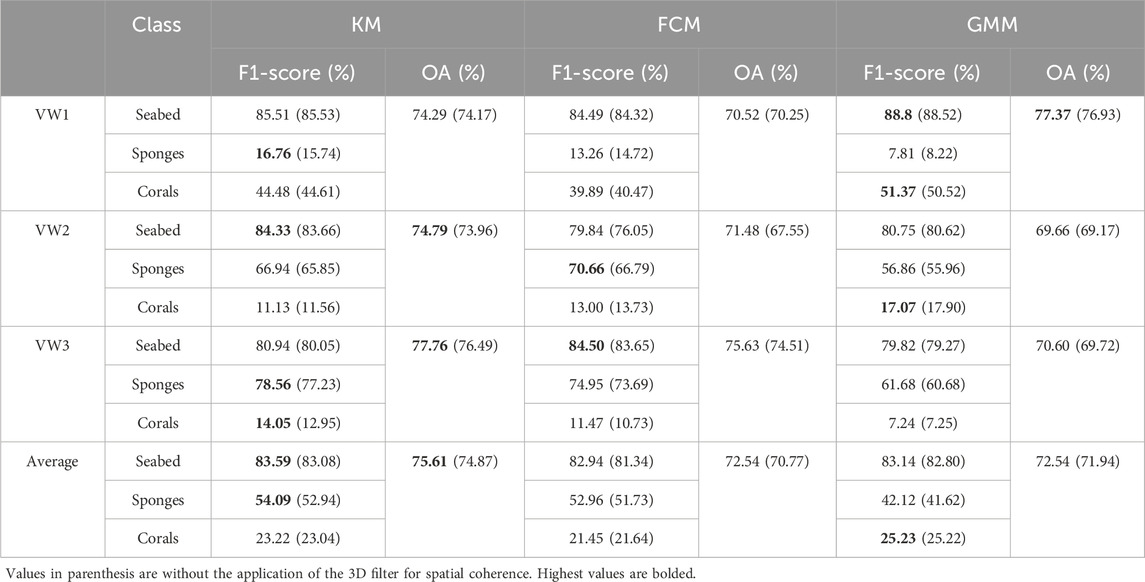Select the VW1 row label
1145x582 pixels.
tap(51, 115)
